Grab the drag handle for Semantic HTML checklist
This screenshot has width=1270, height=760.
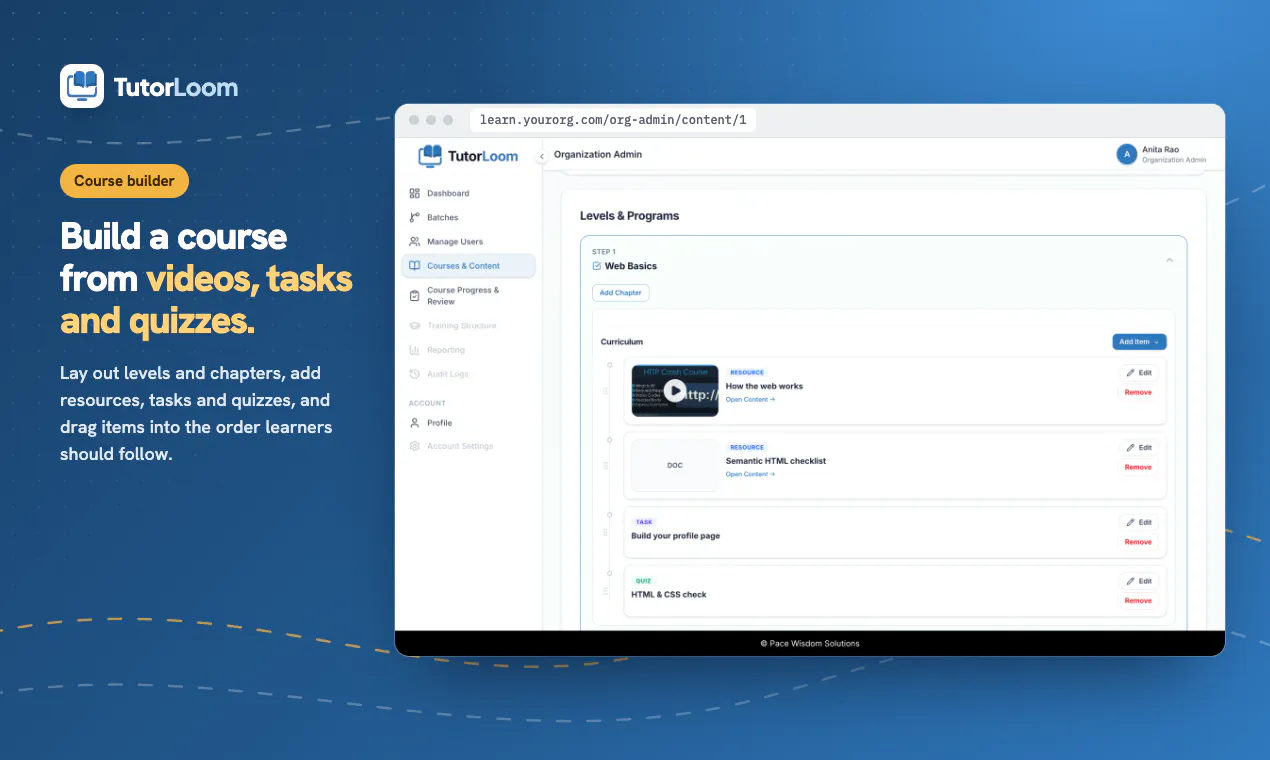[x=606, y=467]
